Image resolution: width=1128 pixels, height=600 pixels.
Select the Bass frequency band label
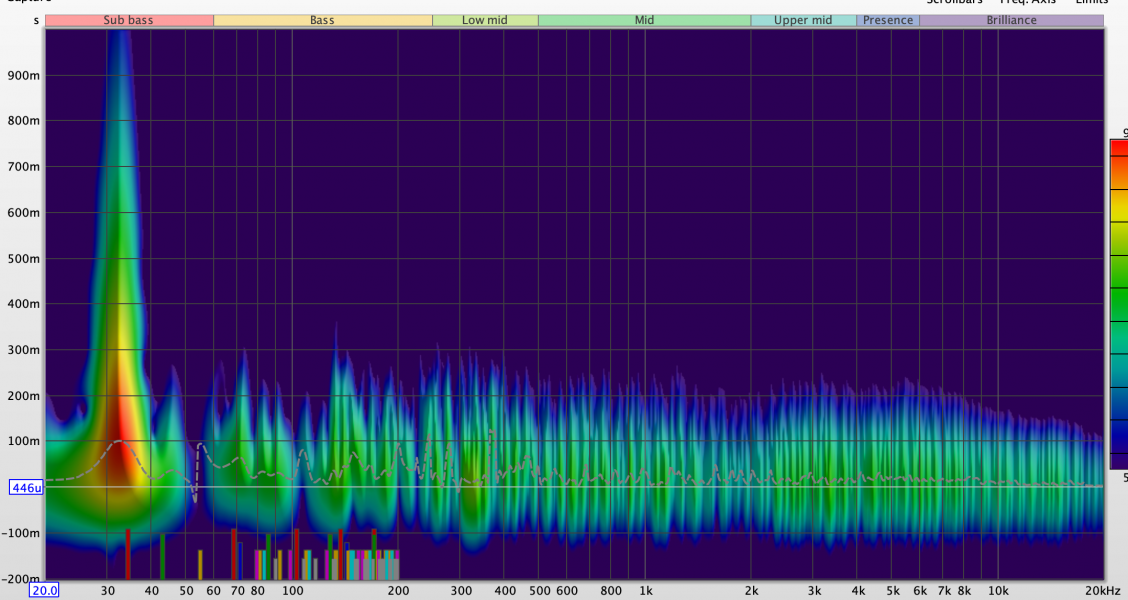[322, 20]
